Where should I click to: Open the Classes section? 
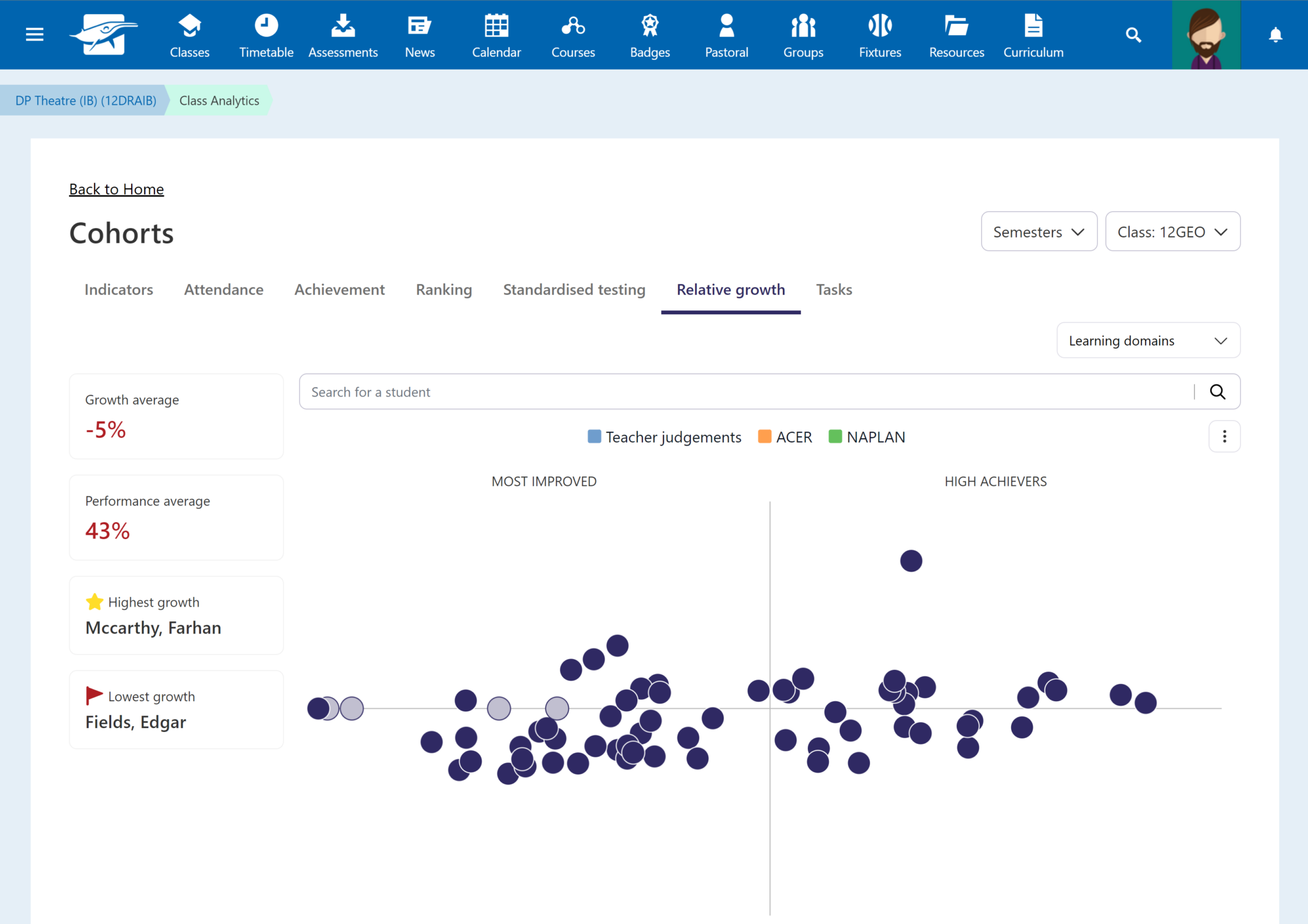[189, 34]
